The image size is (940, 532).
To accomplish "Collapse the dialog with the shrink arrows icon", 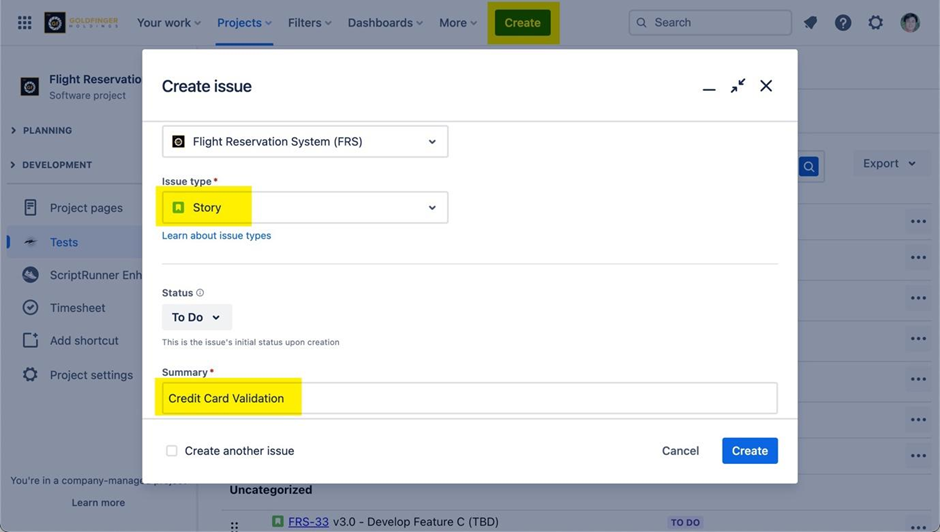I will tap(738, 86).
